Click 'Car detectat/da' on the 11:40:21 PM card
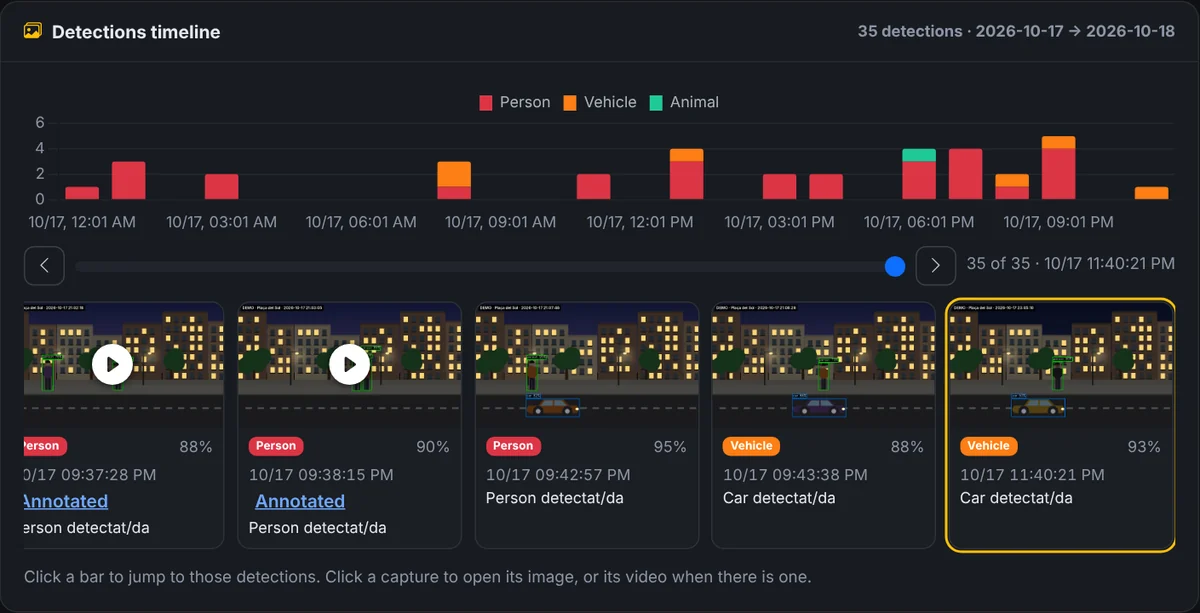Image resolution: width=1200 pixels, height=613 pixels. 1016,498
